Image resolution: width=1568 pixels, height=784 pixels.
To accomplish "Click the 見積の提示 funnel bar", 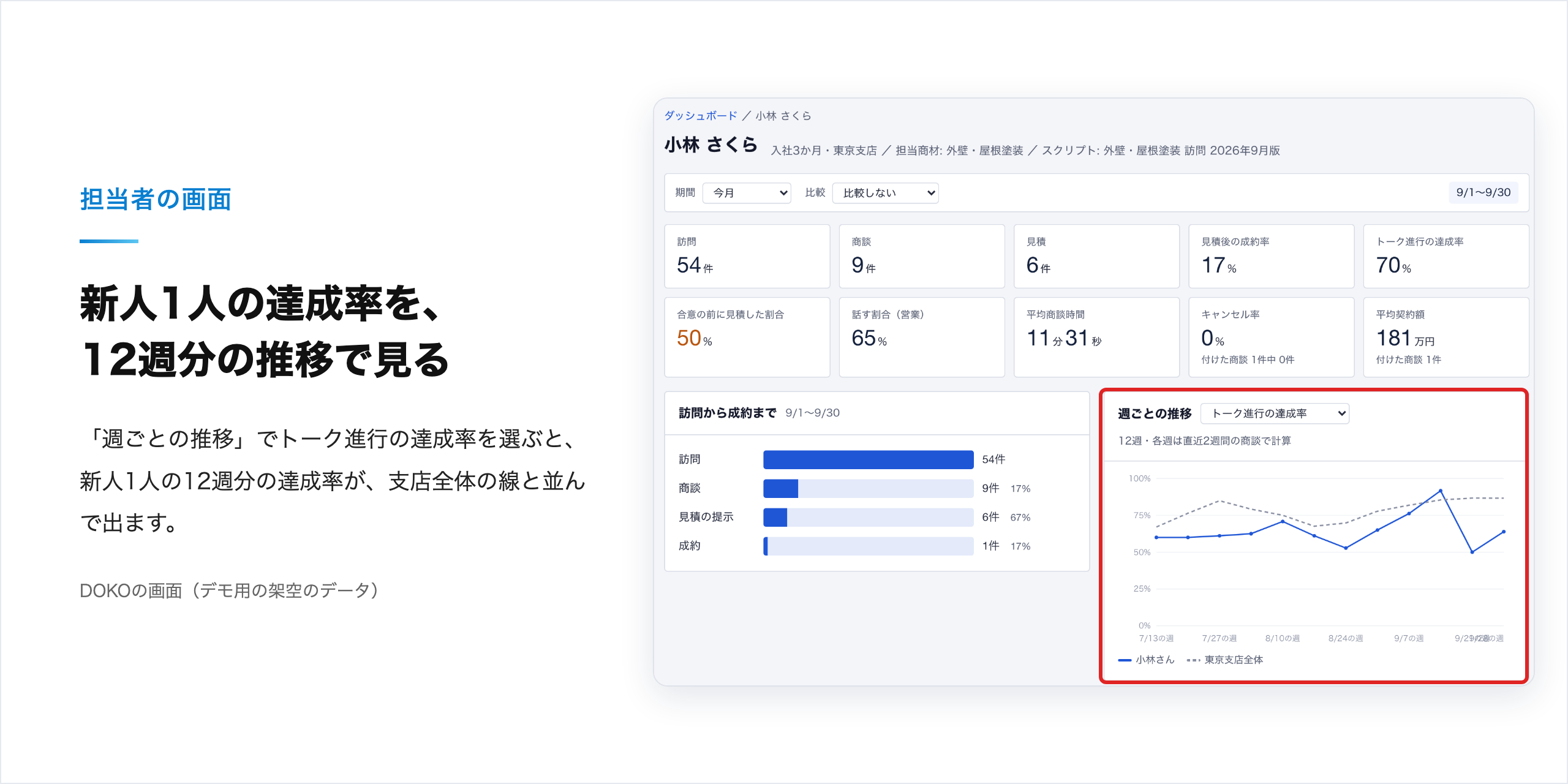I will [x=869, y=517].
